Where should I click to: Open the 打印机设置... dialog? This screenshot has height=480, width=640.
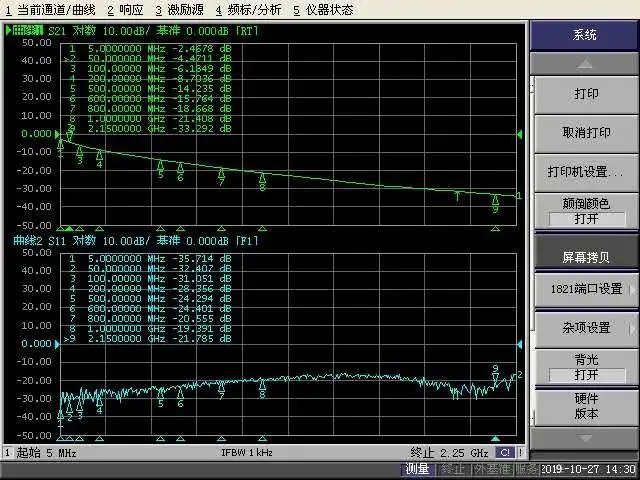coord(585,171)
